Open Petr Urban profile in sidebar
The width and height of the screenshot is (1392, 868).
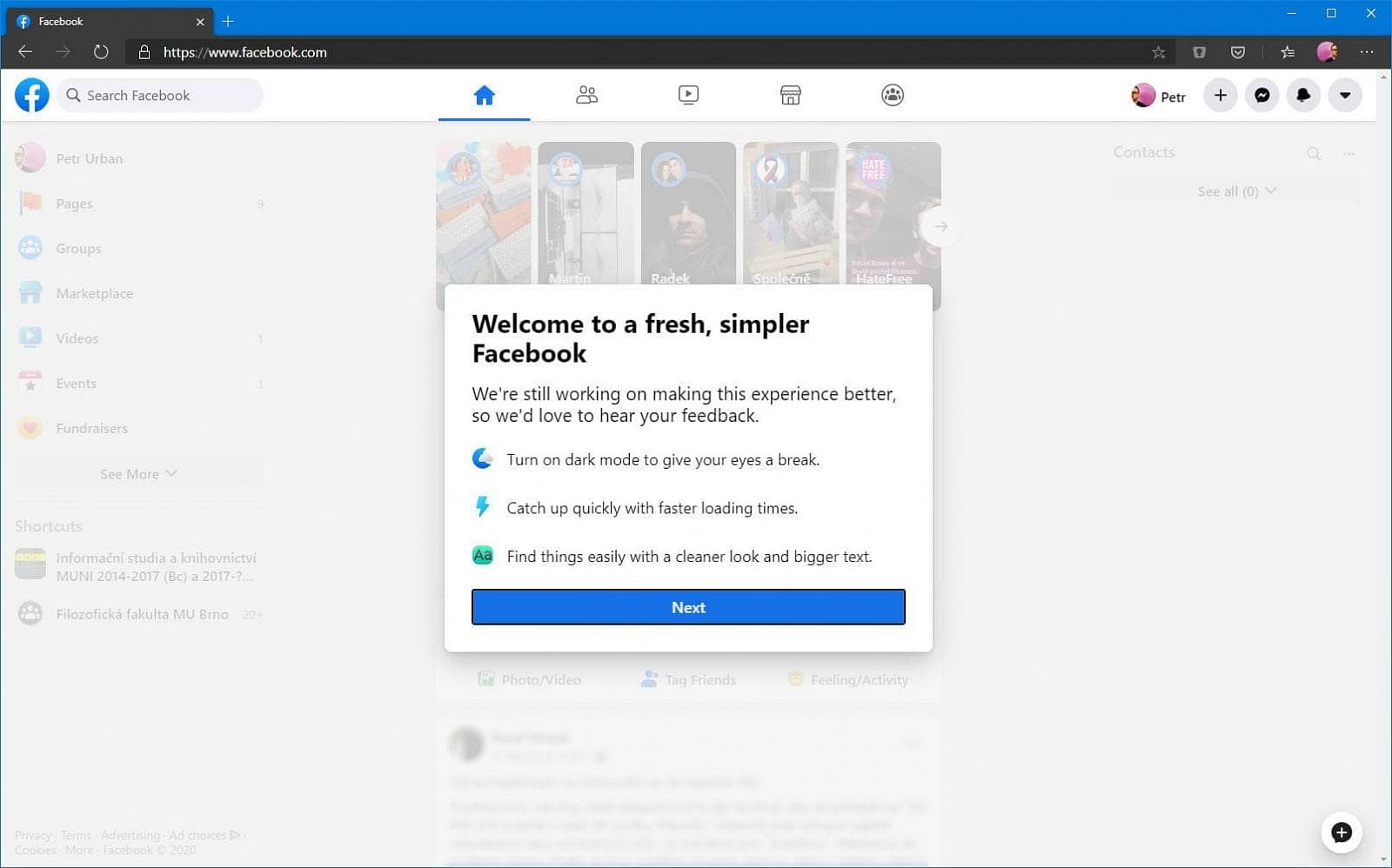(x=139, y=158)
